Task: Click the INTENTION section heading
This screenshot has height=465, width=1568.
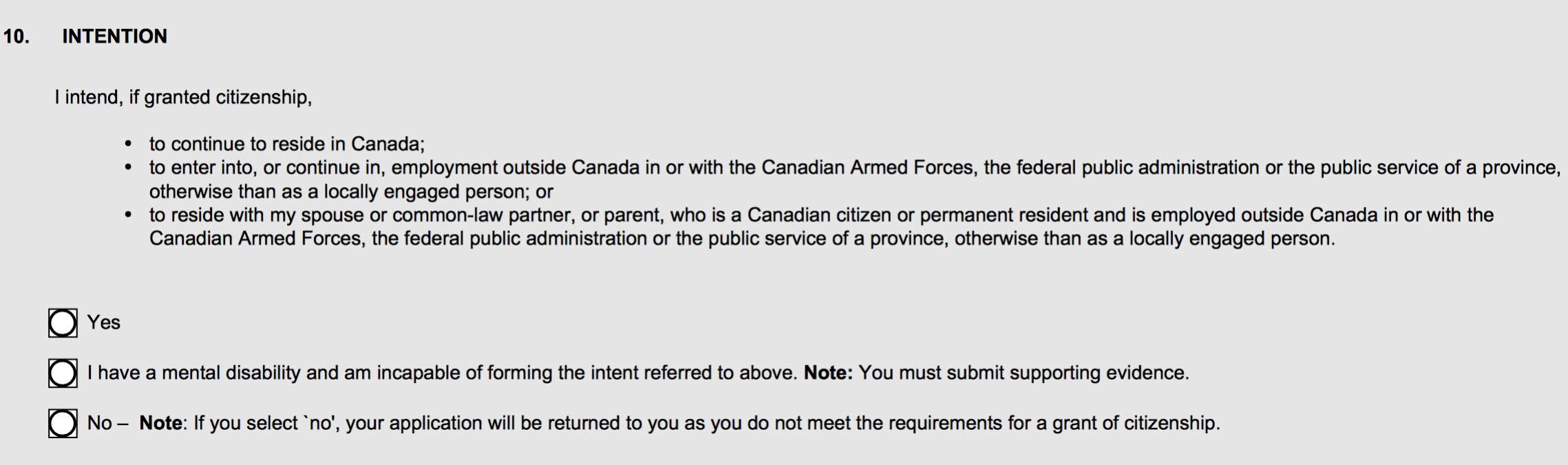Action: point(115,36)
